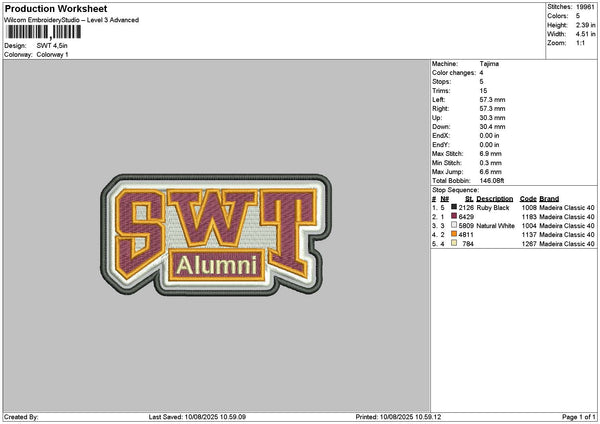Click the Down value 30.4 mm
Image resolution: width=600 pixels, height=424 pixels.
[x=492, y=127]
